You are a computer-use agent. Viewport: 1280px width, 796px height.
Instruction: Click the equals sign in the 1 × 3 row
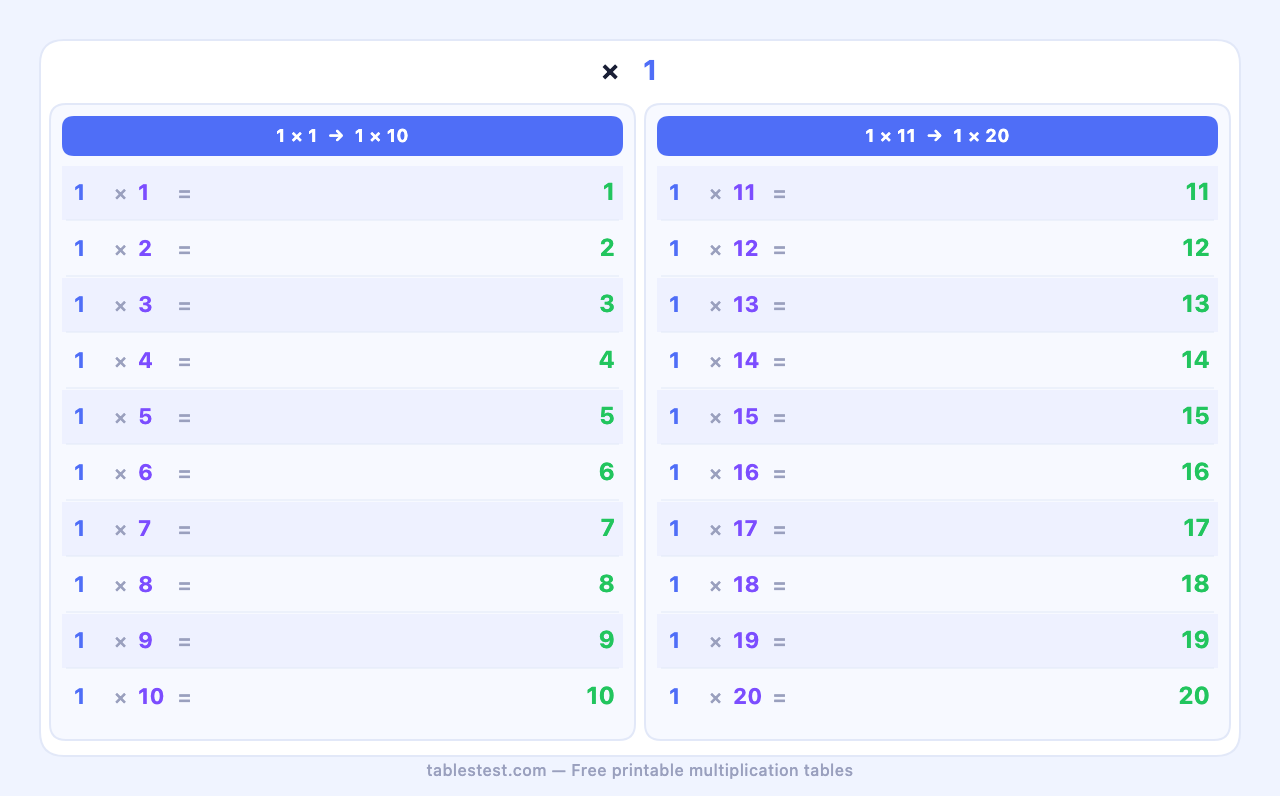pyautogui.click(x=184, y=305)
